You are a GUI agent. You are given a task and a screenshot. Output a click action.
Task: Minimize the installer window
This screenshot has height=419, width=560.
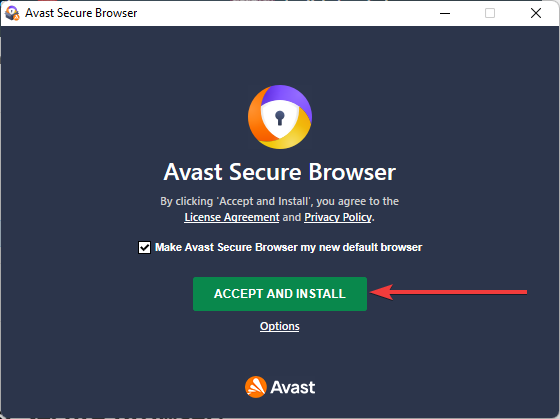445,13
